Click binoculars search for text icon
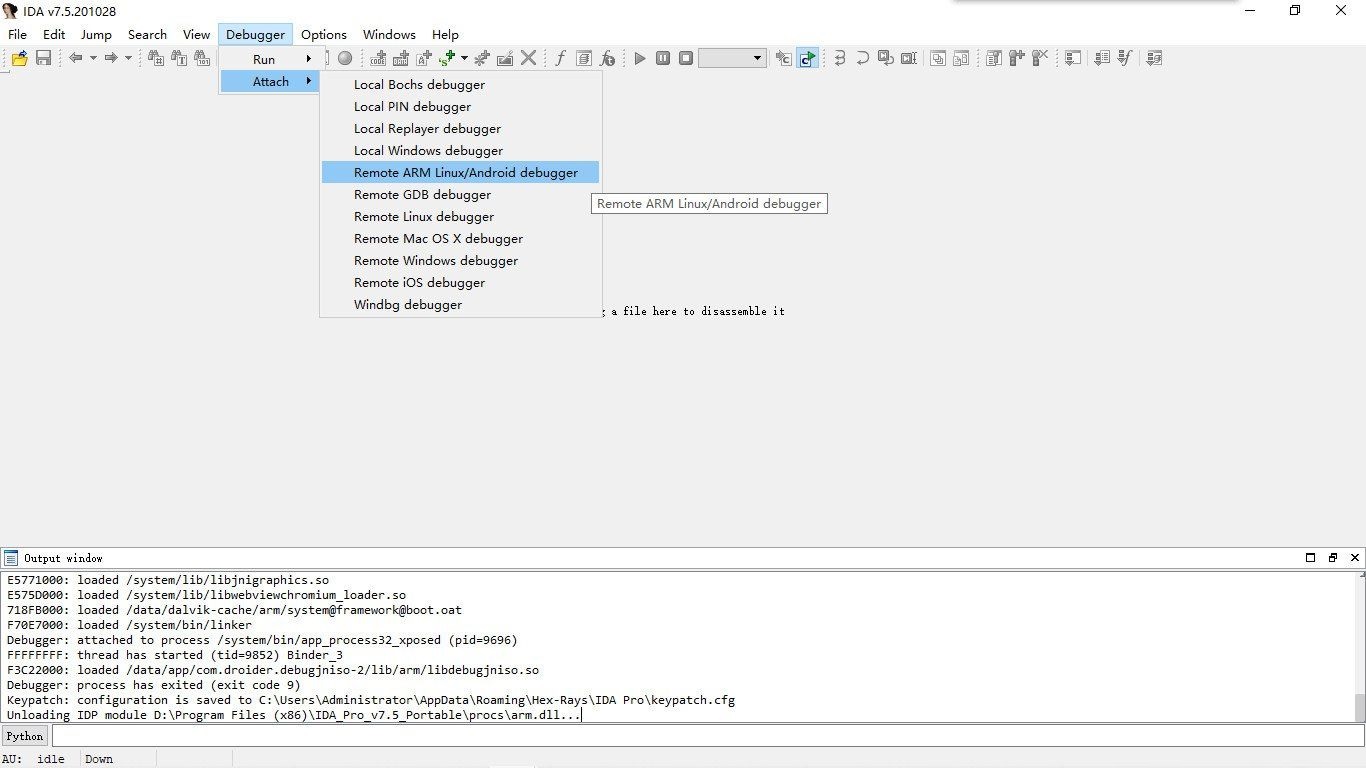 pyautogui.click(x=179, y=58)
